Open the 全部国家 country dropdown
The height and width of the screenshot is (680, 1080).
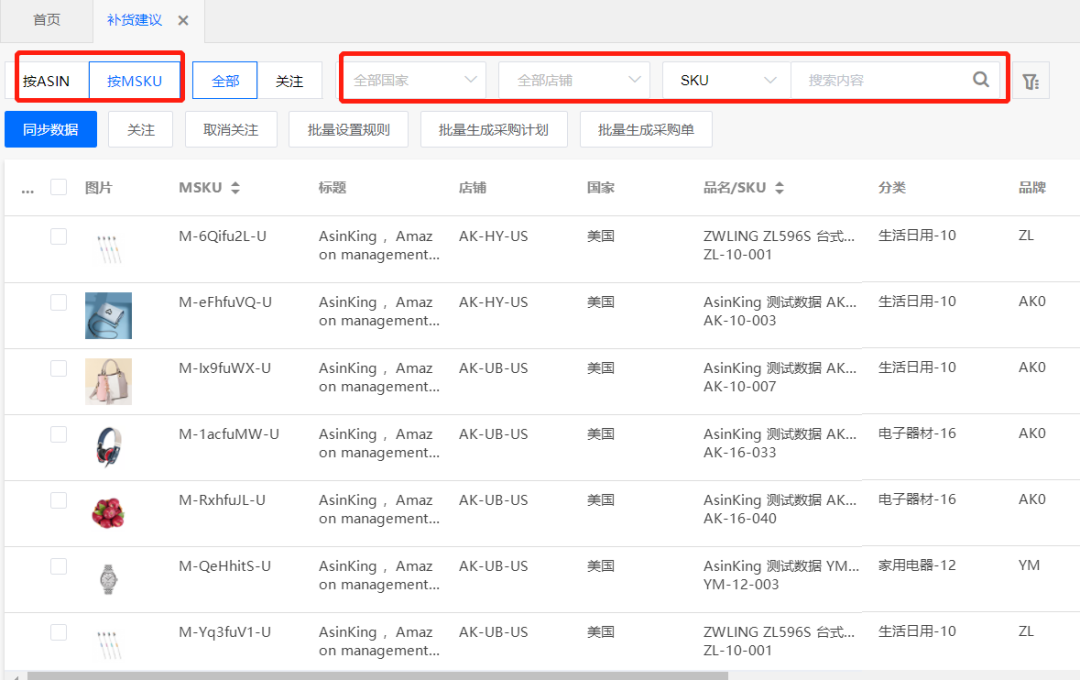pos(413,80)
